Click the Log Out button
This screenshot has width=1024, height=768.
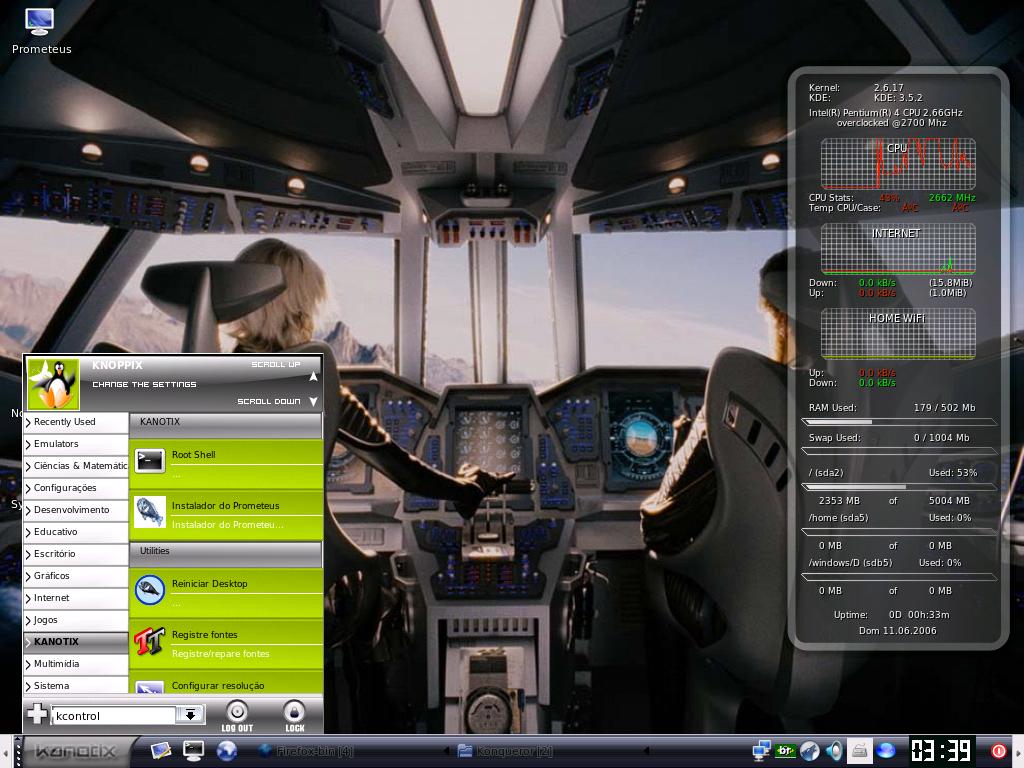(236, 716)
